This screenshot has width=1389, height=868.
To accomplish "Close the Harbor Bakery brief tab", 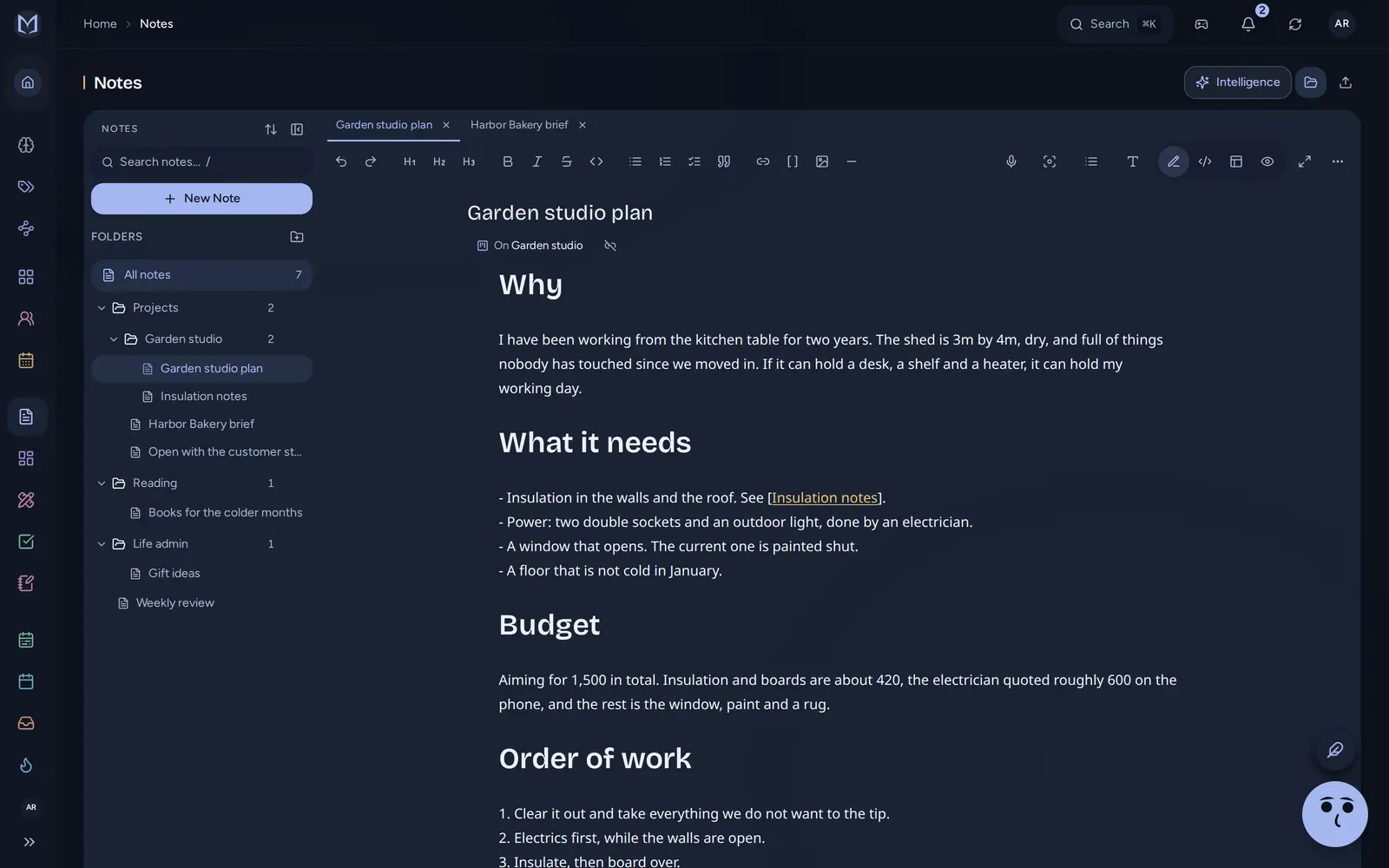I will [x=583, y=125].
